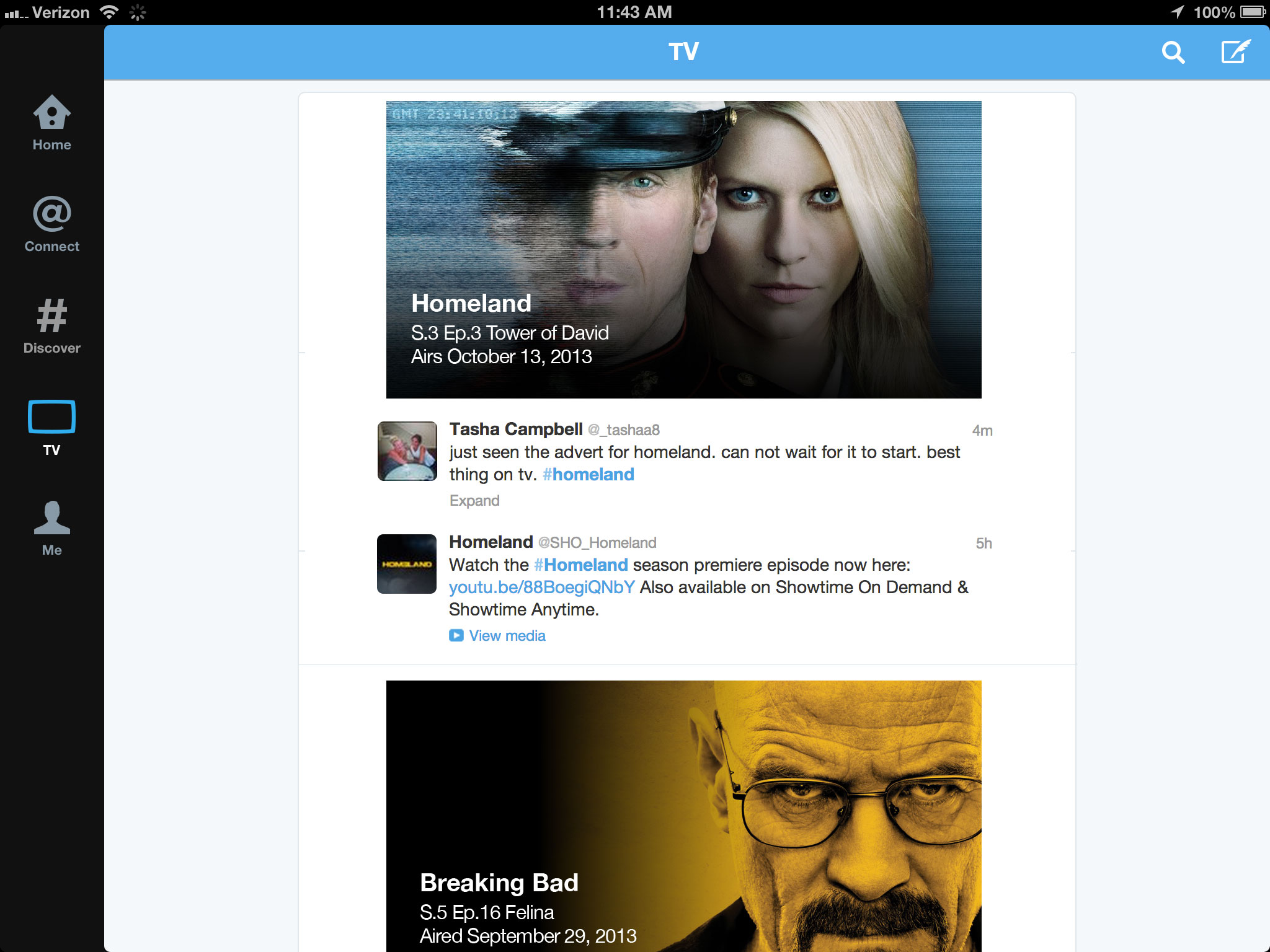This screenshot has width=1270, height=952.
Task: Open the Homeland account avatar
Action: tap(407, 564)
